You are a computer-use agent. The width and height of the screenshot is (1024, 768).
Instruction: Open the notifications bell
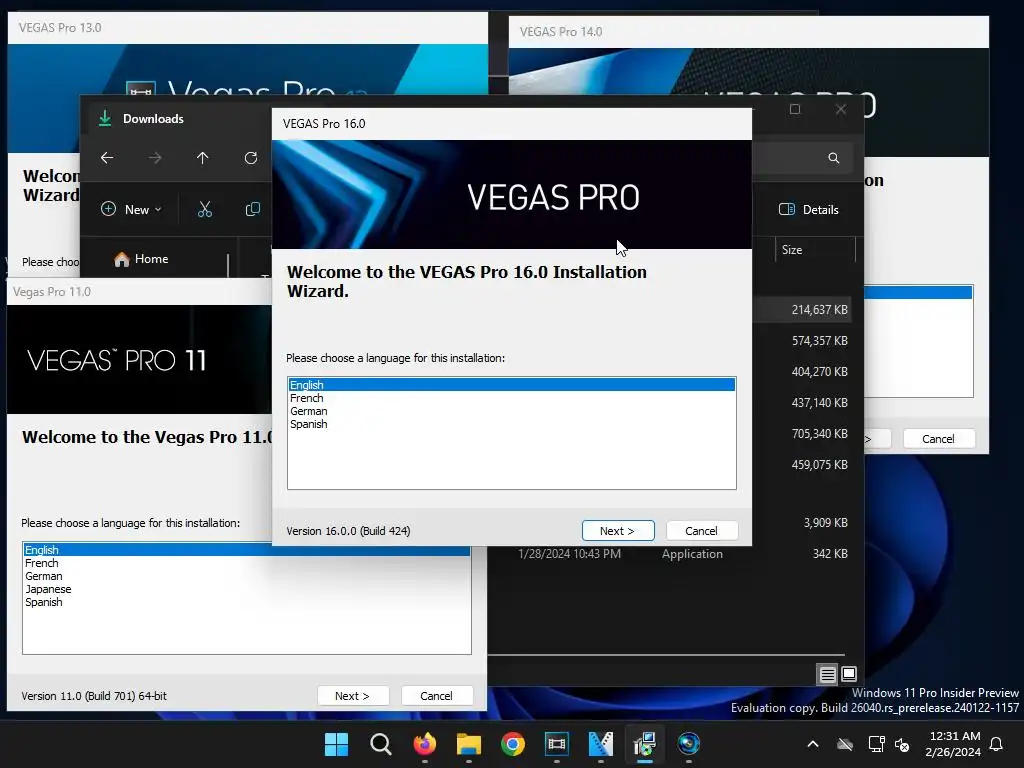(997, 744)
